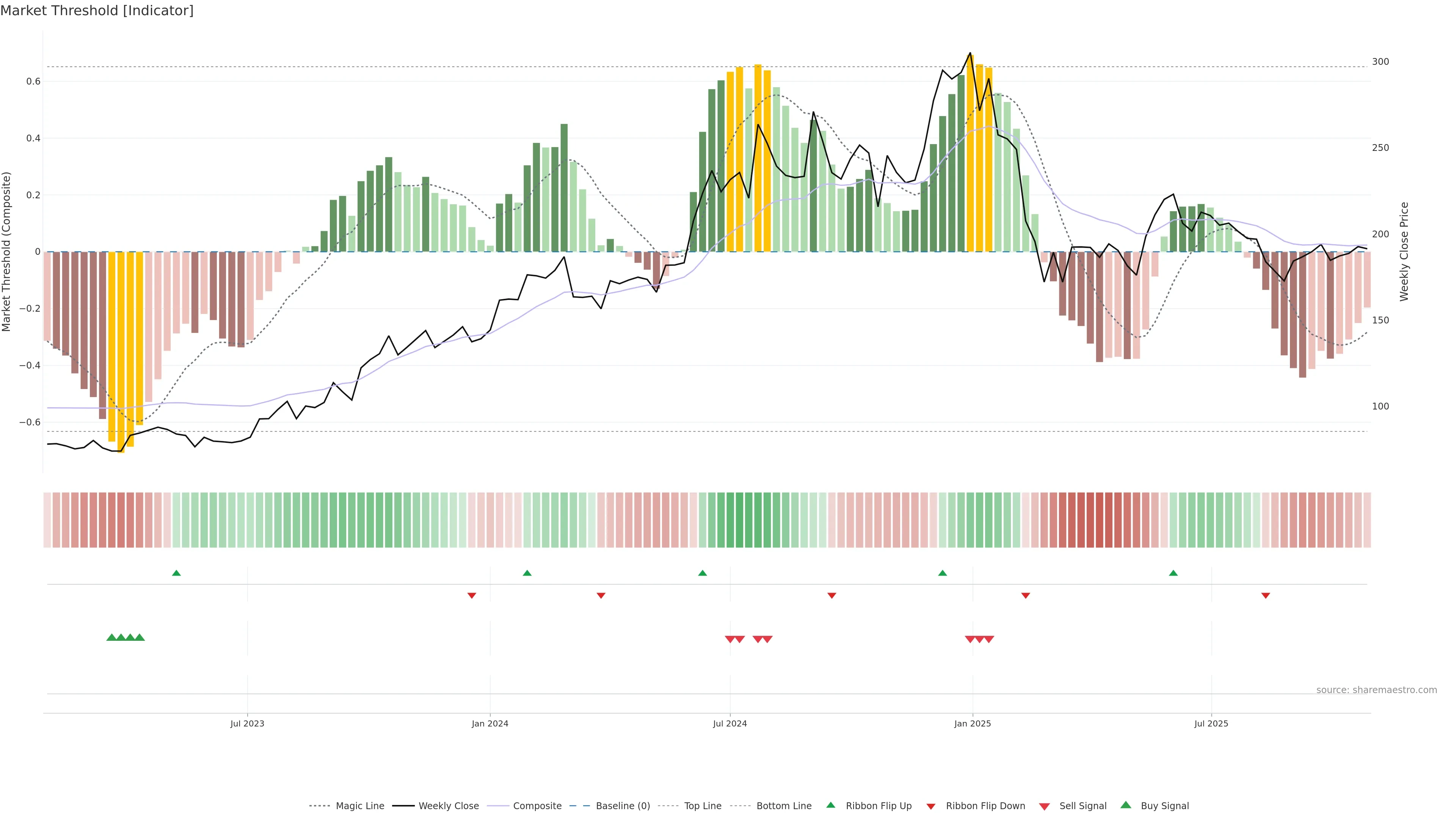Click the first green ribbon flip up marker before Jul 2023
The width and height of the screenshot is (1456, 819).
[176, 573]
